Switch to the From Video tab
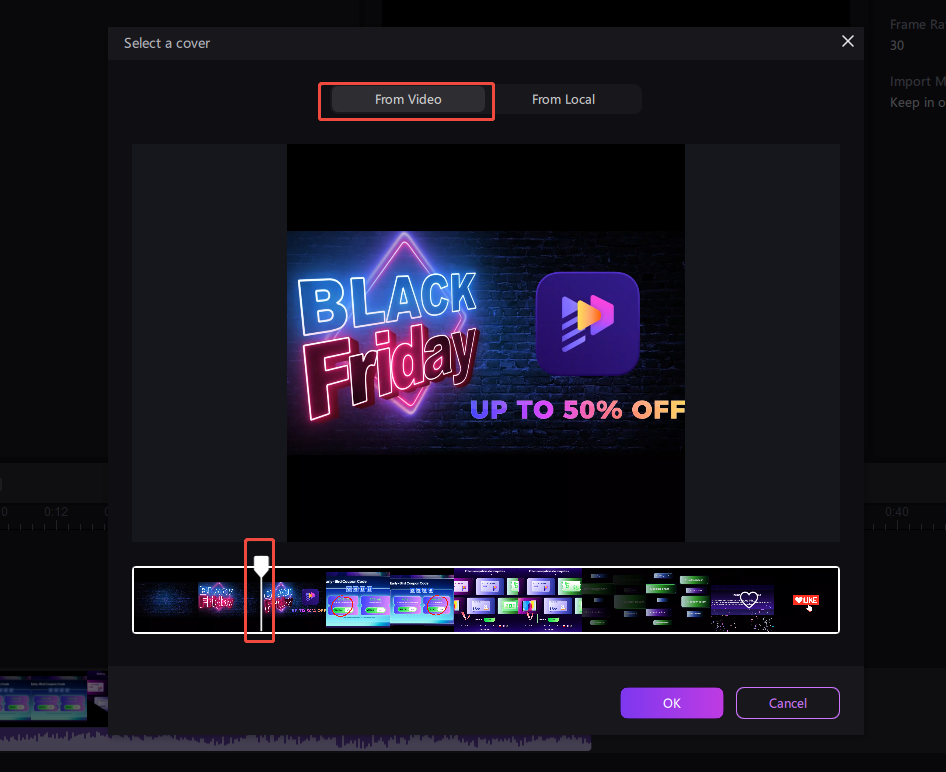Image resolution: width=946 pixels, height=772 pixels. pos(408,100)
